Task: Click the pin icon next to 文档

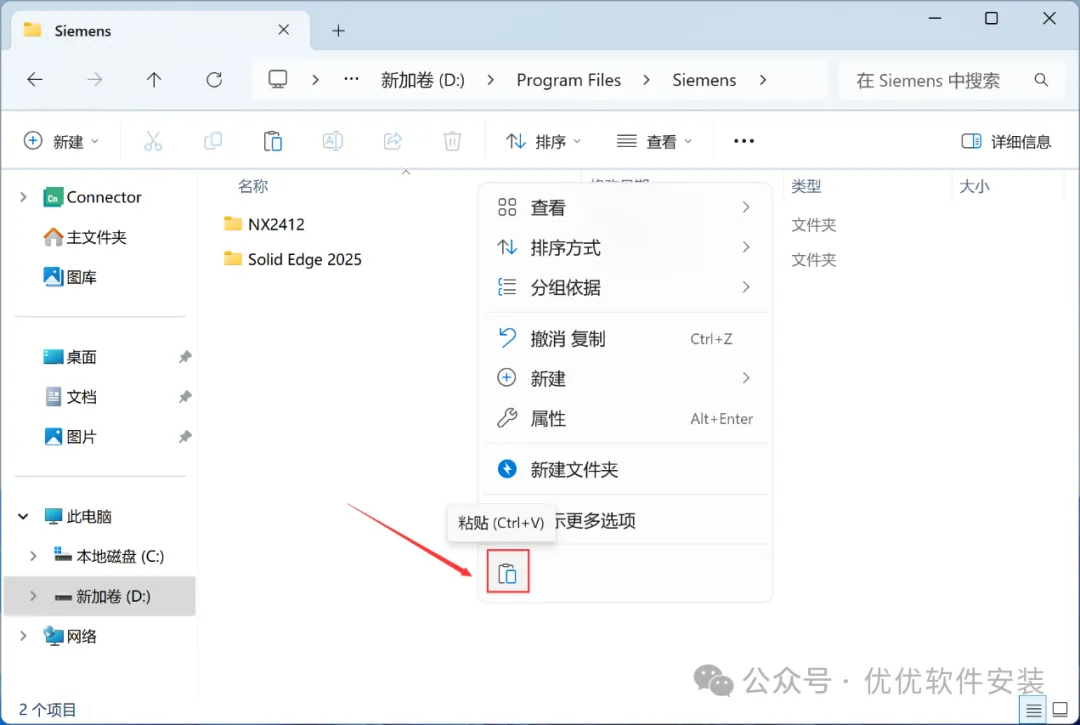Action: pos(185,397)
